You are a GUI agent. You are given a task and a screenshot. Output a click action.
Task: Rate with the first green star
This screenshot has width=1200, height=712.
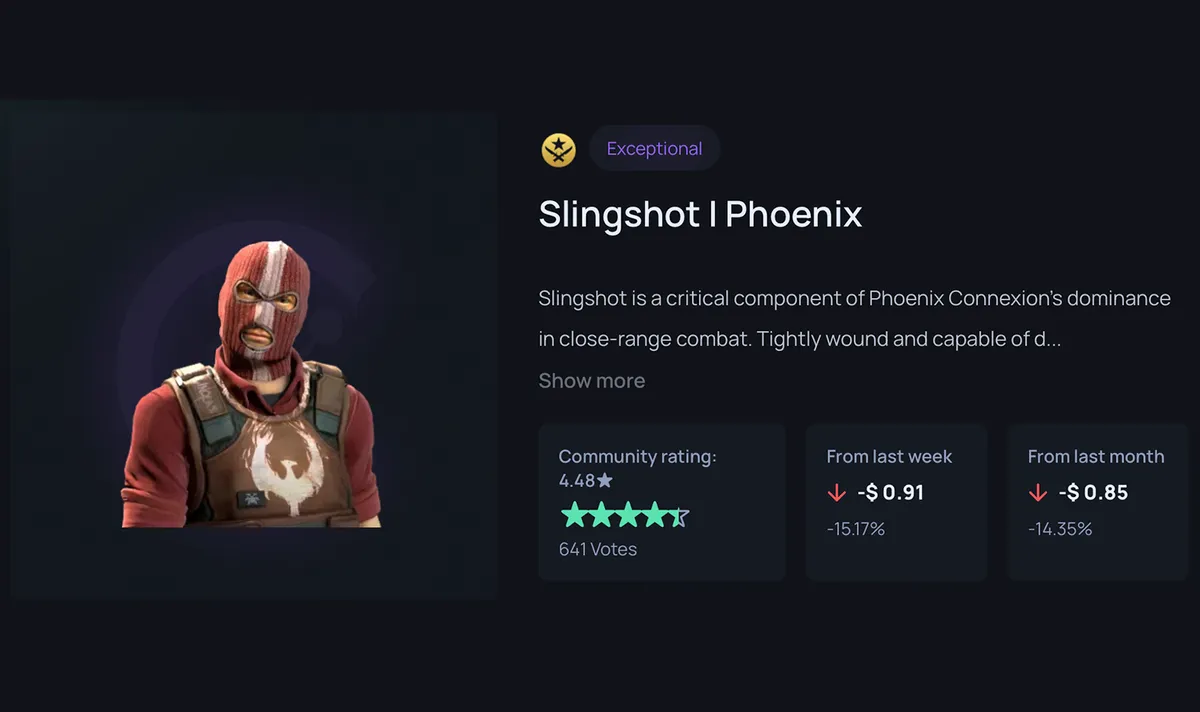tap(573, 516)
